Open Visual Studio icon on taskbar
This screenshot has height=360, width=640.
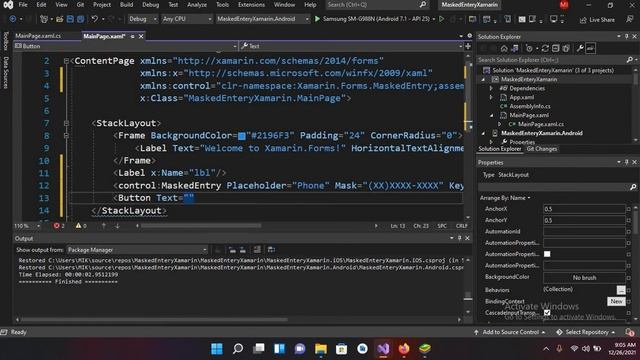pyautogui.click(x=383, y=349)
